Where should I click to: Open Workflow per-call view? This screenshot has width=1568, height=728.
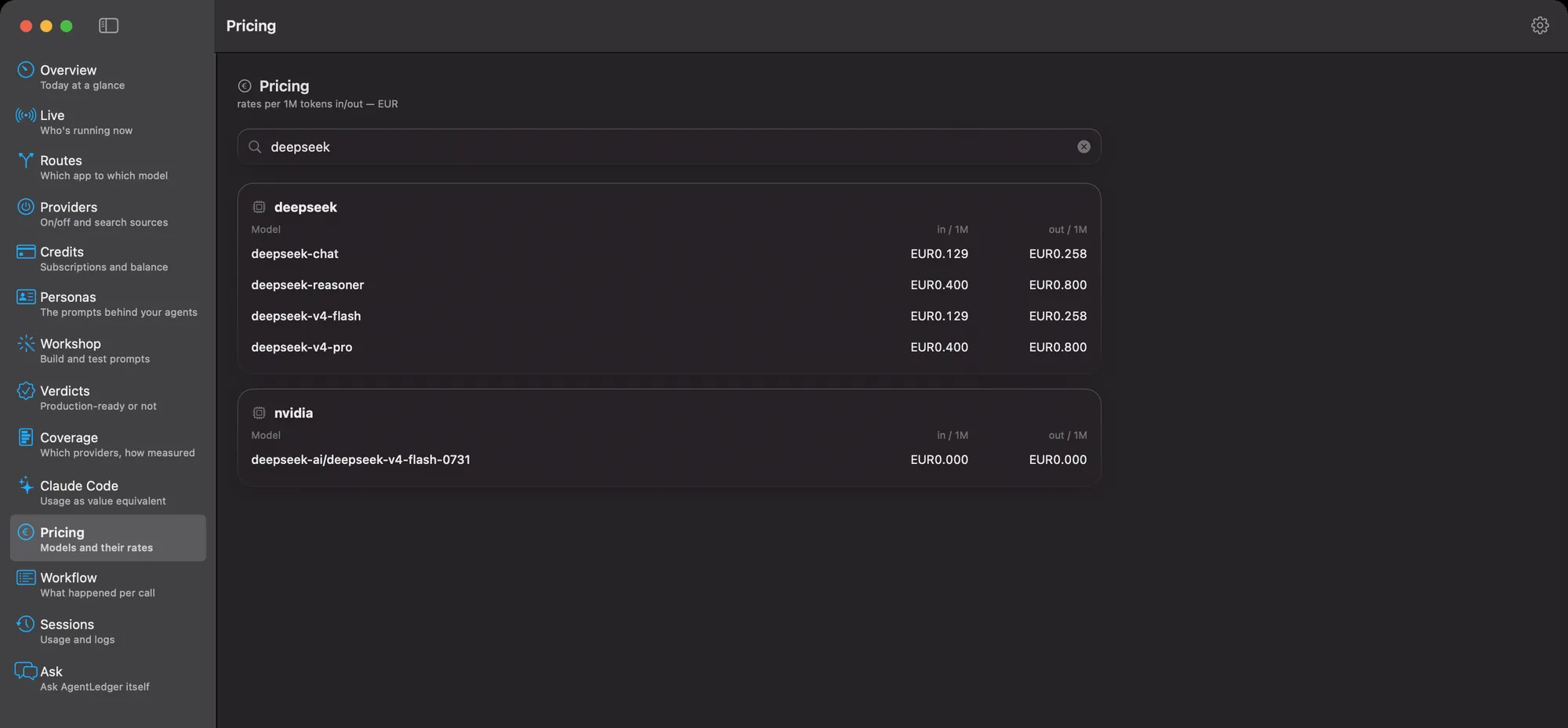108,585
